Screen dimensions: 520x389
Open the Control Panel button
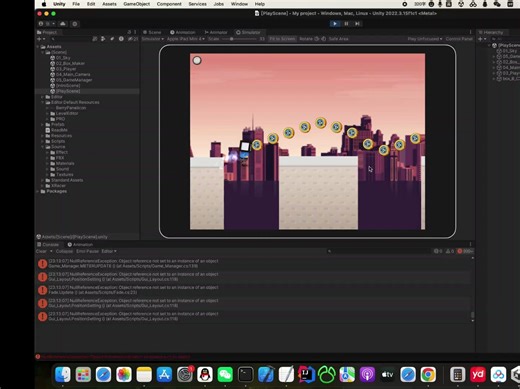click(x=459, y=39)
